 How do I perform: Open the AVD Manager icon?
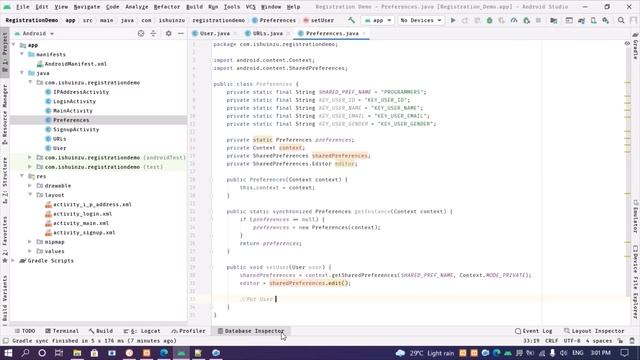[x=593, y=20]
